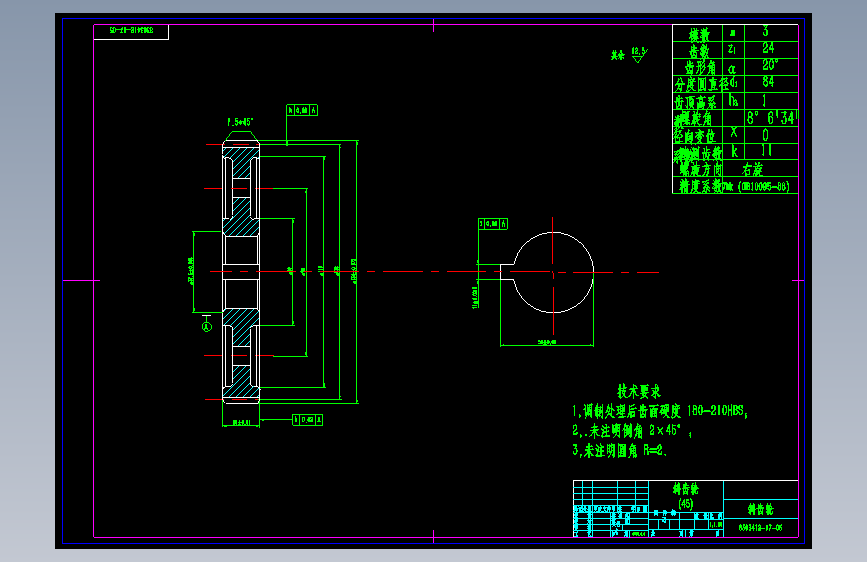Viewport: 867px width, 562px height.
Task: Click the helix angle value 8° 6'34"
Action: (x=771, y=118)
